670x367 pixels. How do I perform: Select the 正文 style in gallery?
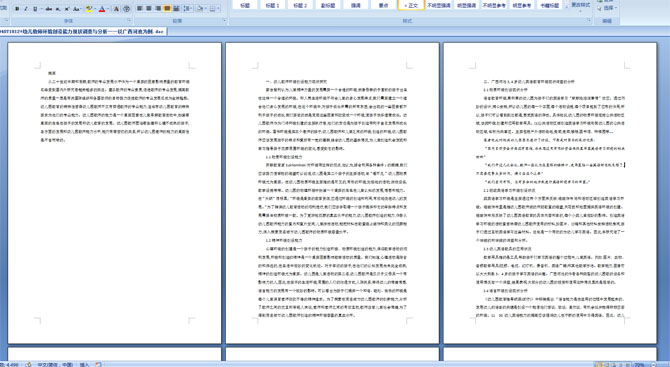[411, 5]
